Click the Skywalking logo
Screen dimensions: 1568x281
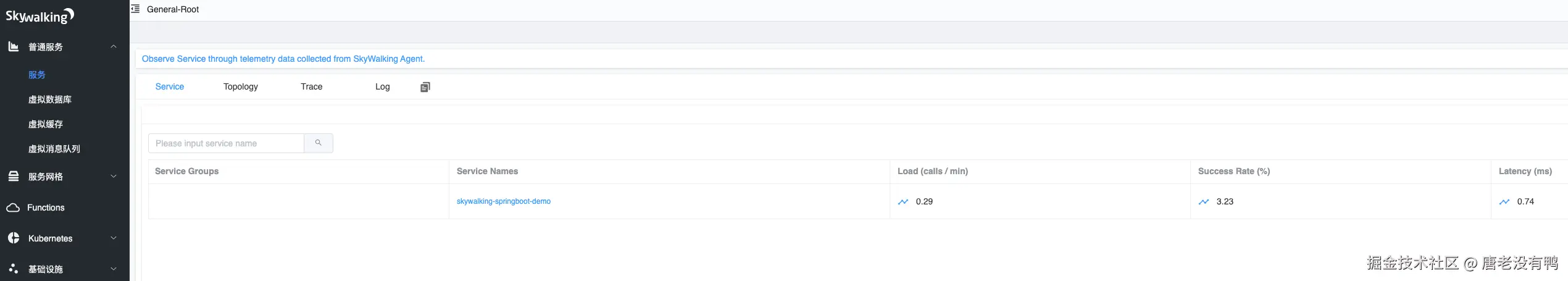pyautogui.click(x=40, y=16)
